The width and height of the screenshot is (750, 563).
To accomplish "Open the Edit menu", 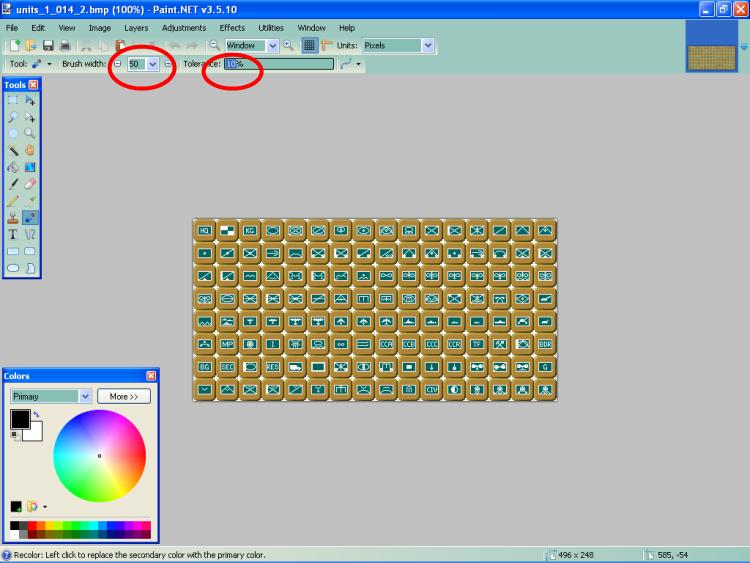I will [38, 28].
